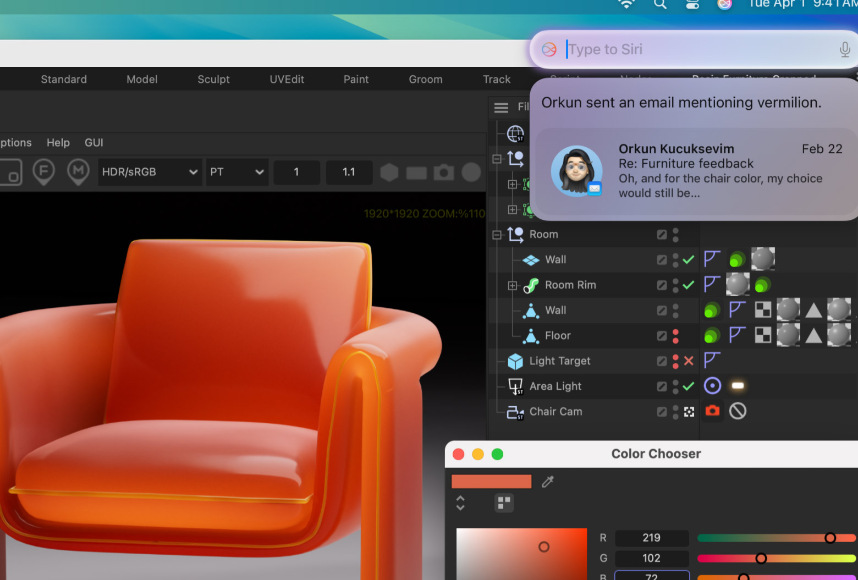The height and width of the screenshot is (580, 858).
Task: Click the Area Light target tag icon
Action: pos(712,386)
